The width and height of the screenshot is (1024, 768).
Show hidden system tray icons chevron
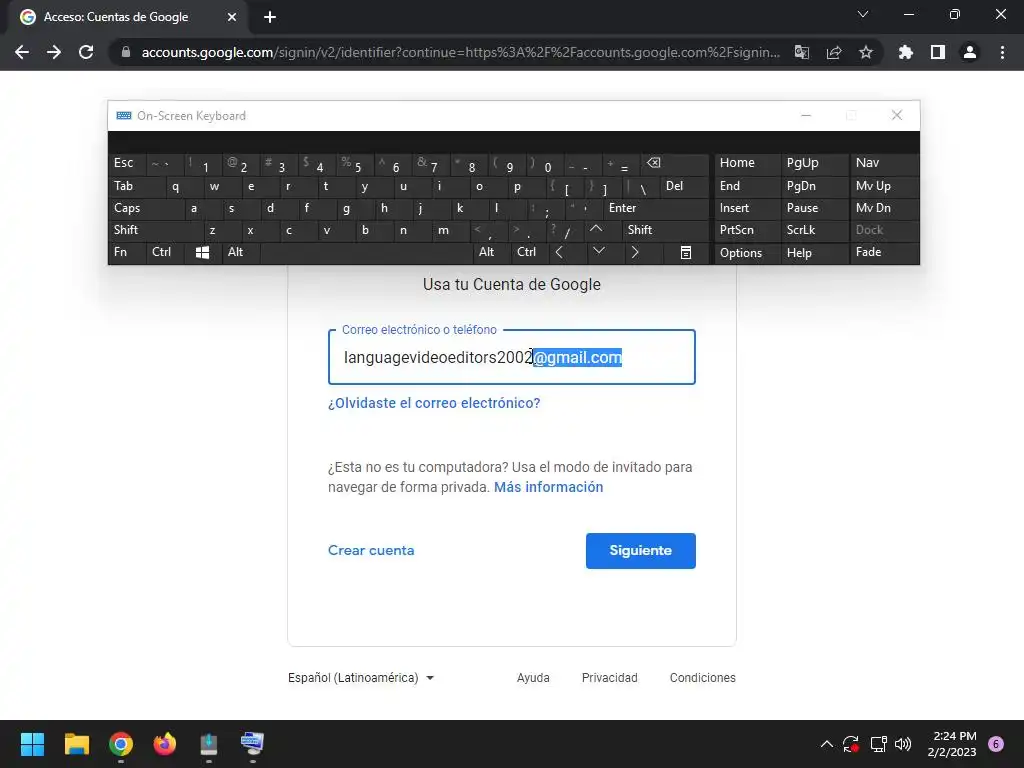(826, 744)
